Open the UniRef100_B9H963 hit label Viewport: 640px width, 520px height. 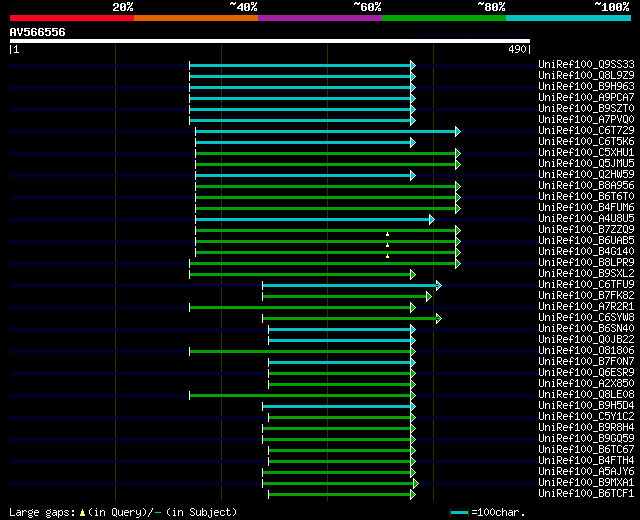point(586,86)
